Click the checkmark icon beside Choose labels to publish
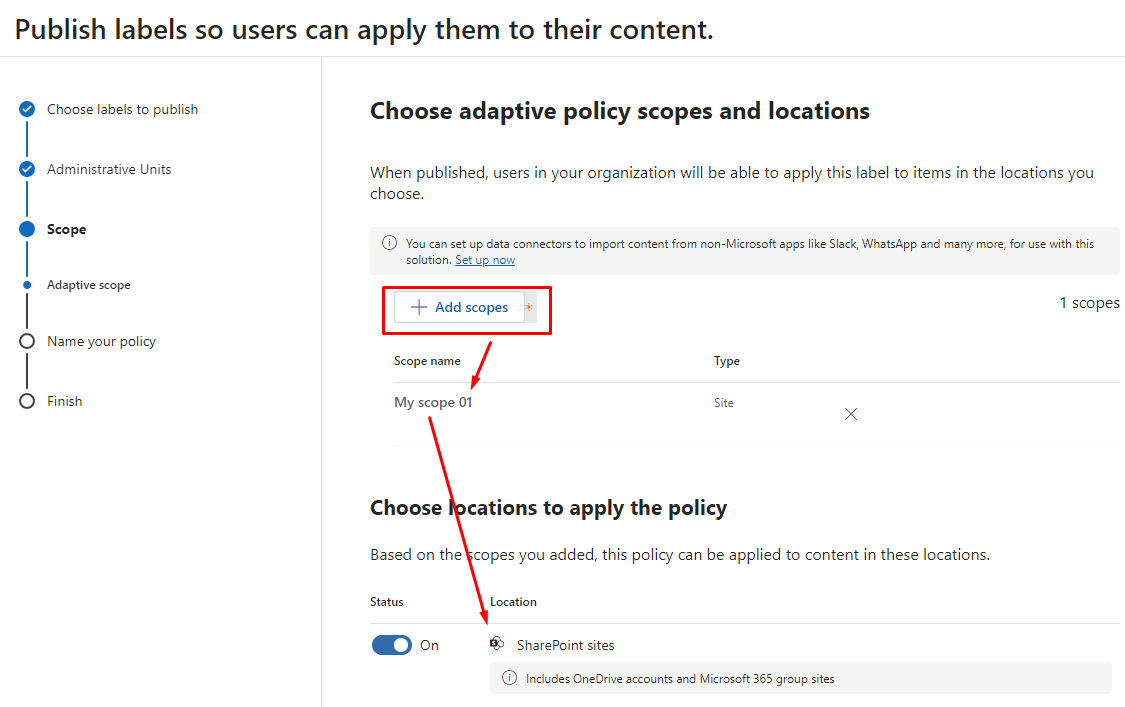The width and height of the screenshot is (1125, 707). click(x=27, y=109)
